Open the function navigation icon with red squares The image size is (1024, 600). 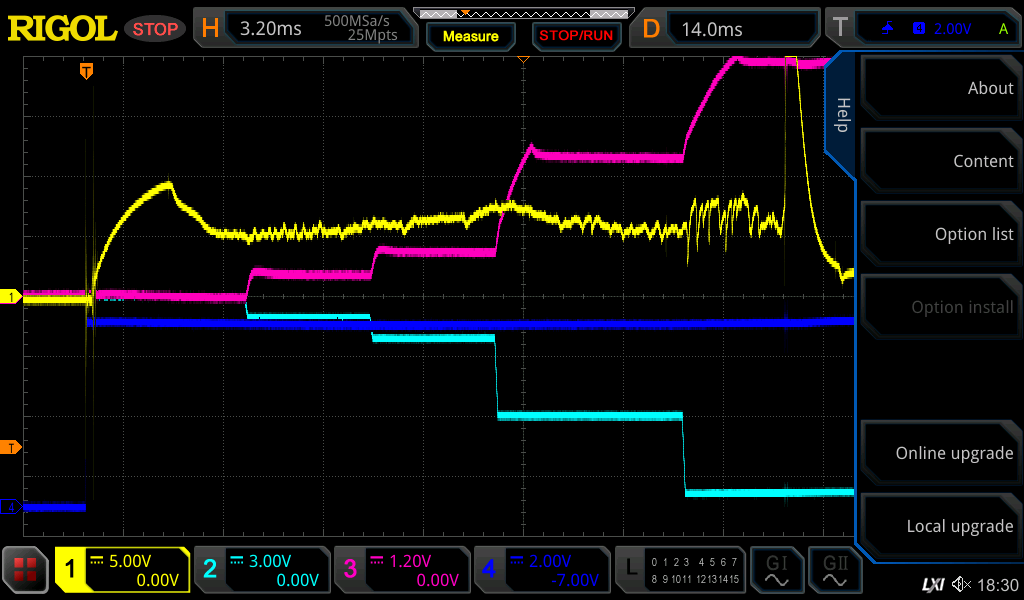26,570
